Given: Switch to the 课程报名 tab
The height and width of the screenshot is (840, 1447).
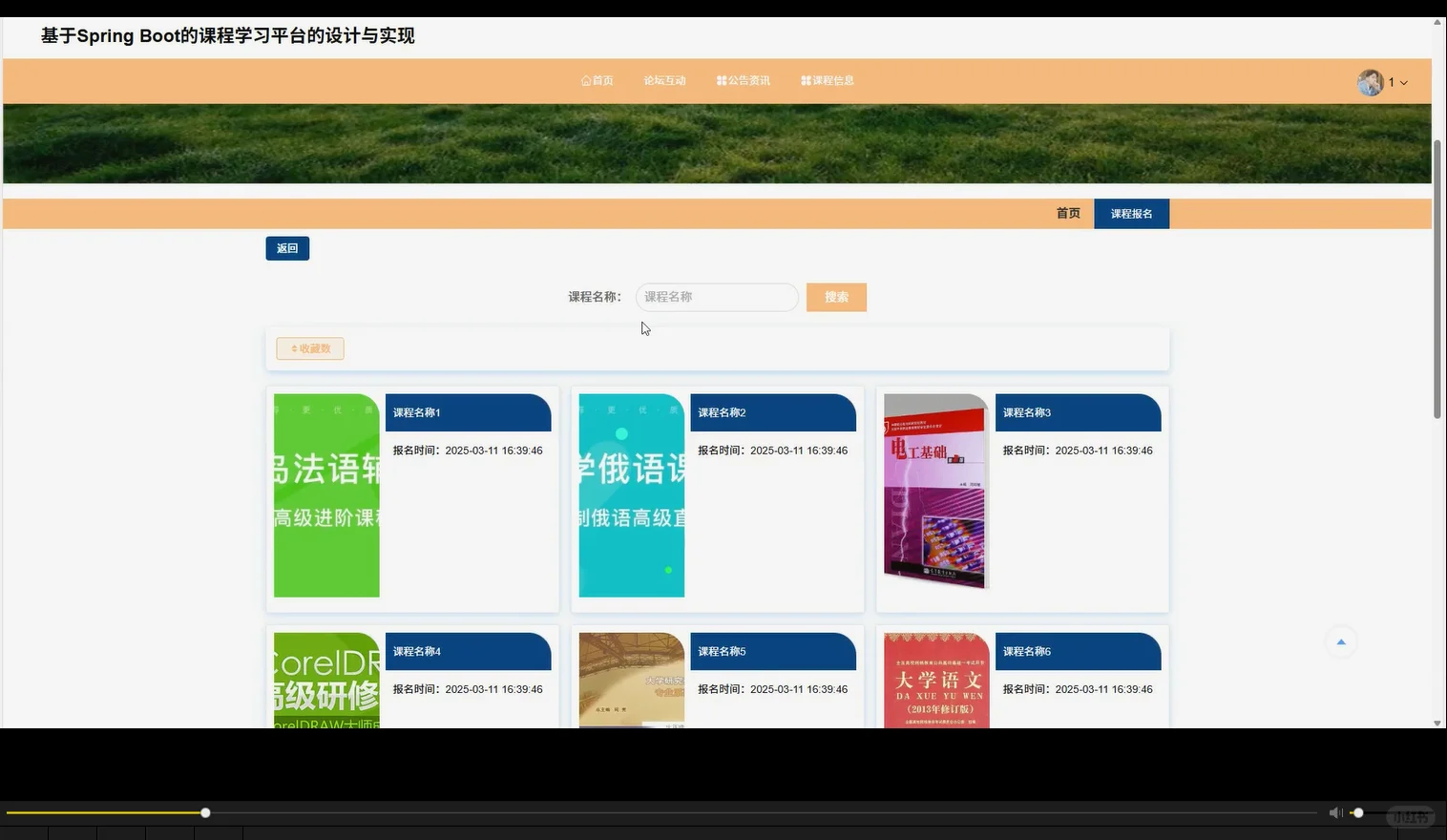Looking at the screenshot, I should click(x=1131, y=213).
